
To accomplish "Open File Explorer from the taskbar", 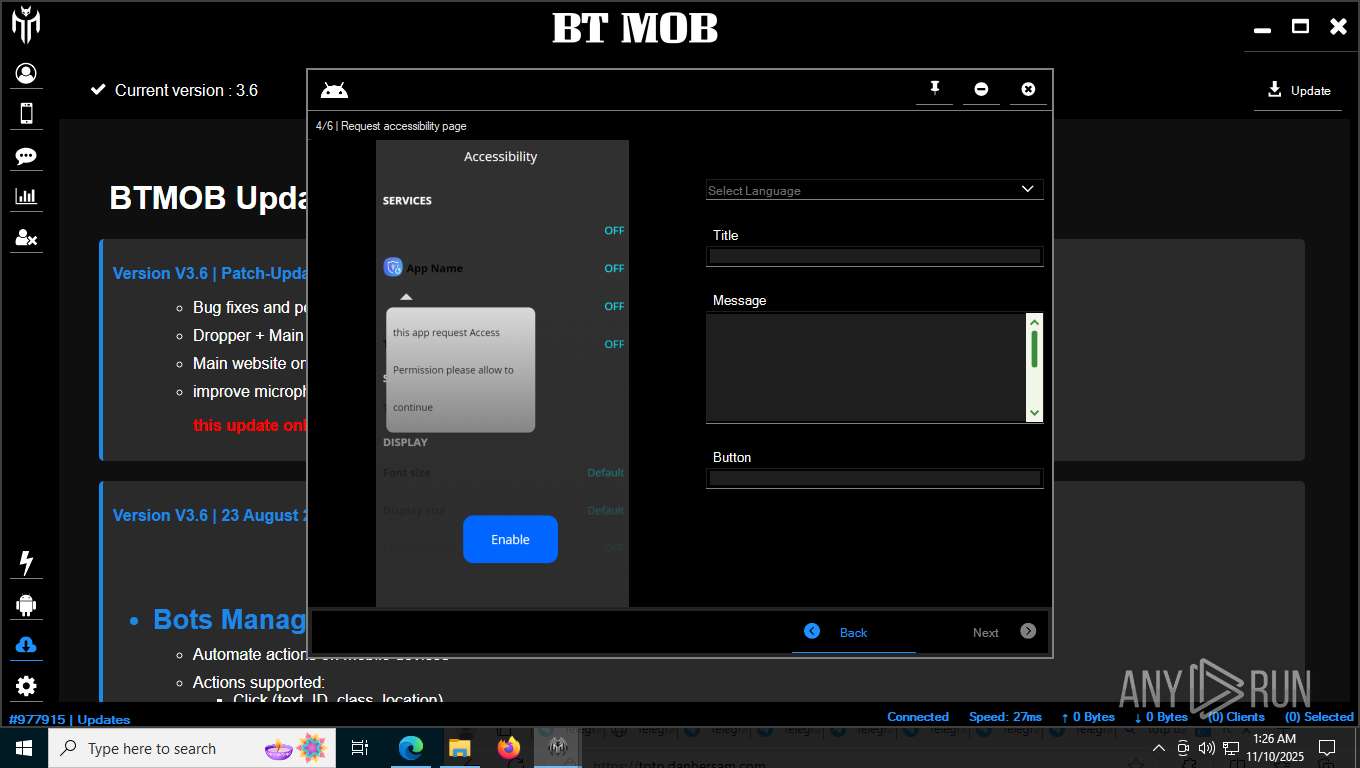I will 459,748.
